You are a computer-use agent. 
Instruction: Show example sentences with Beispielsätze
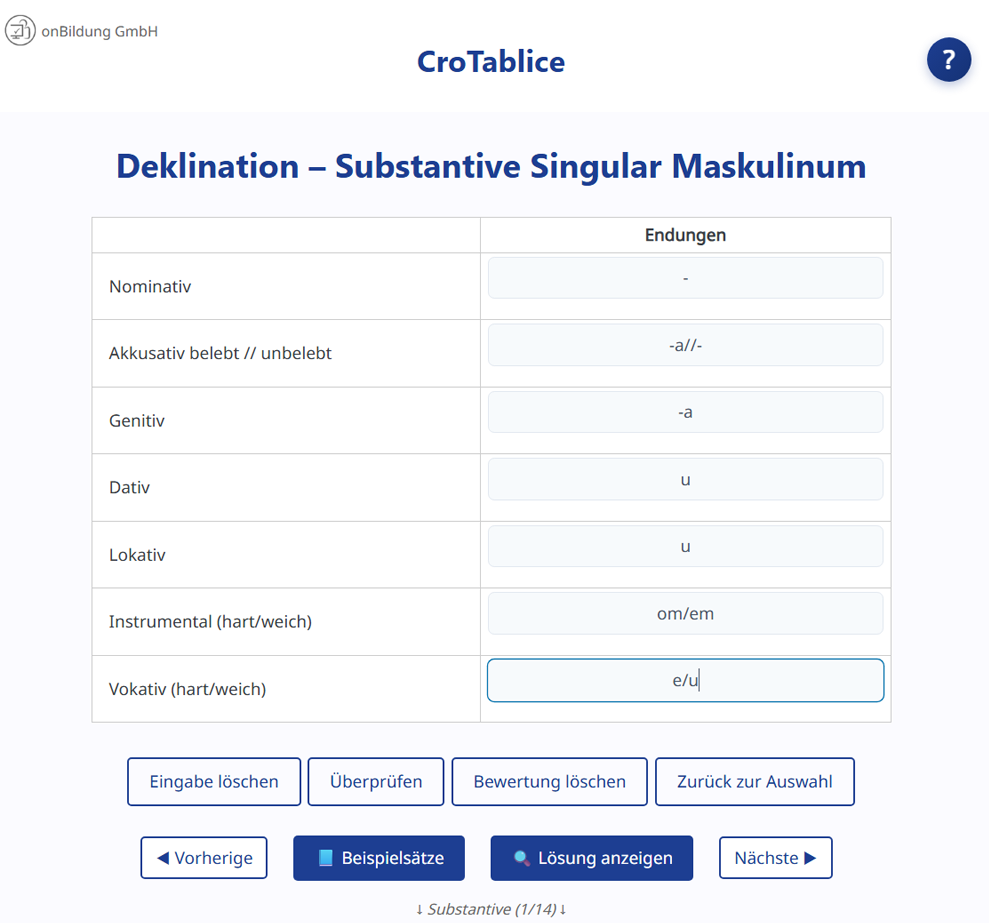click(x=378, y=857)
